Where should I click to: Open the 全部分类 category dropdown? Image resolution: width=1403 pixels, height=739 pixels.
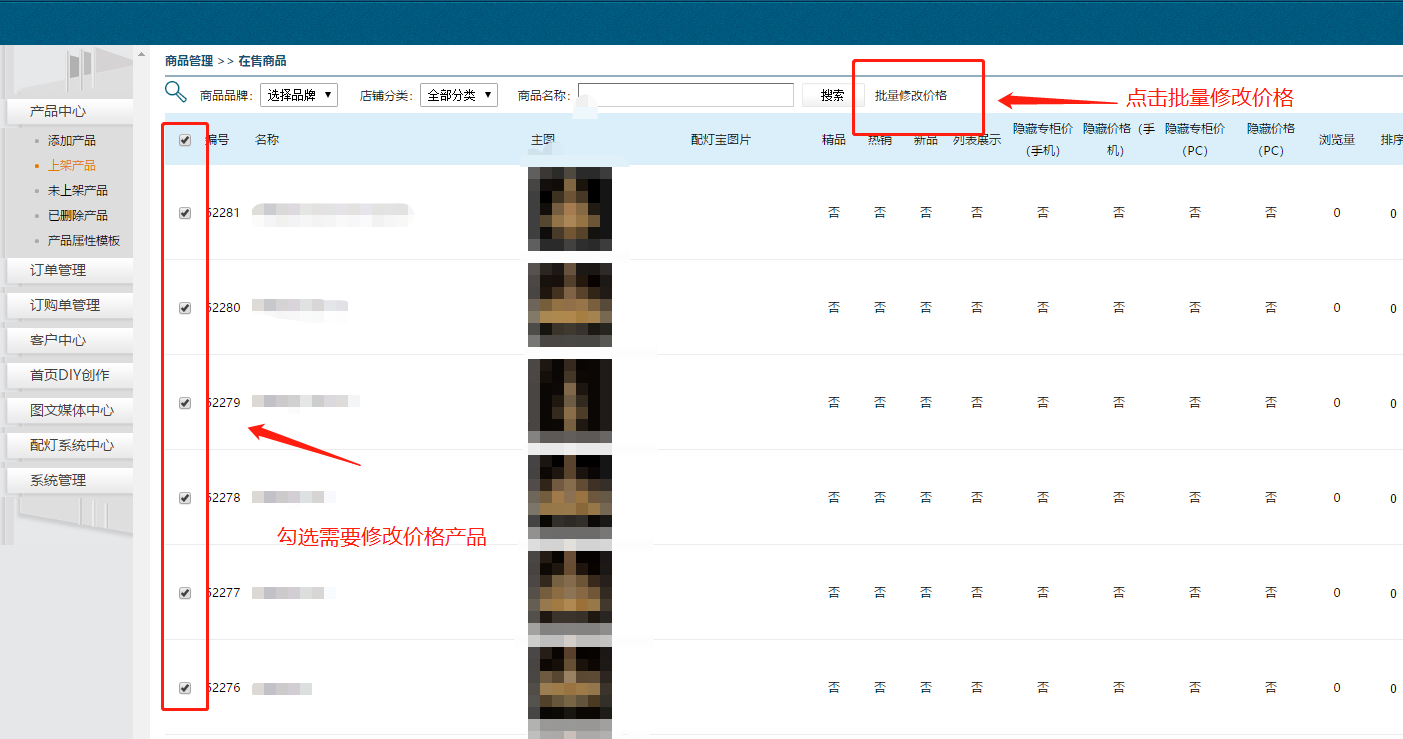[459, 95]
